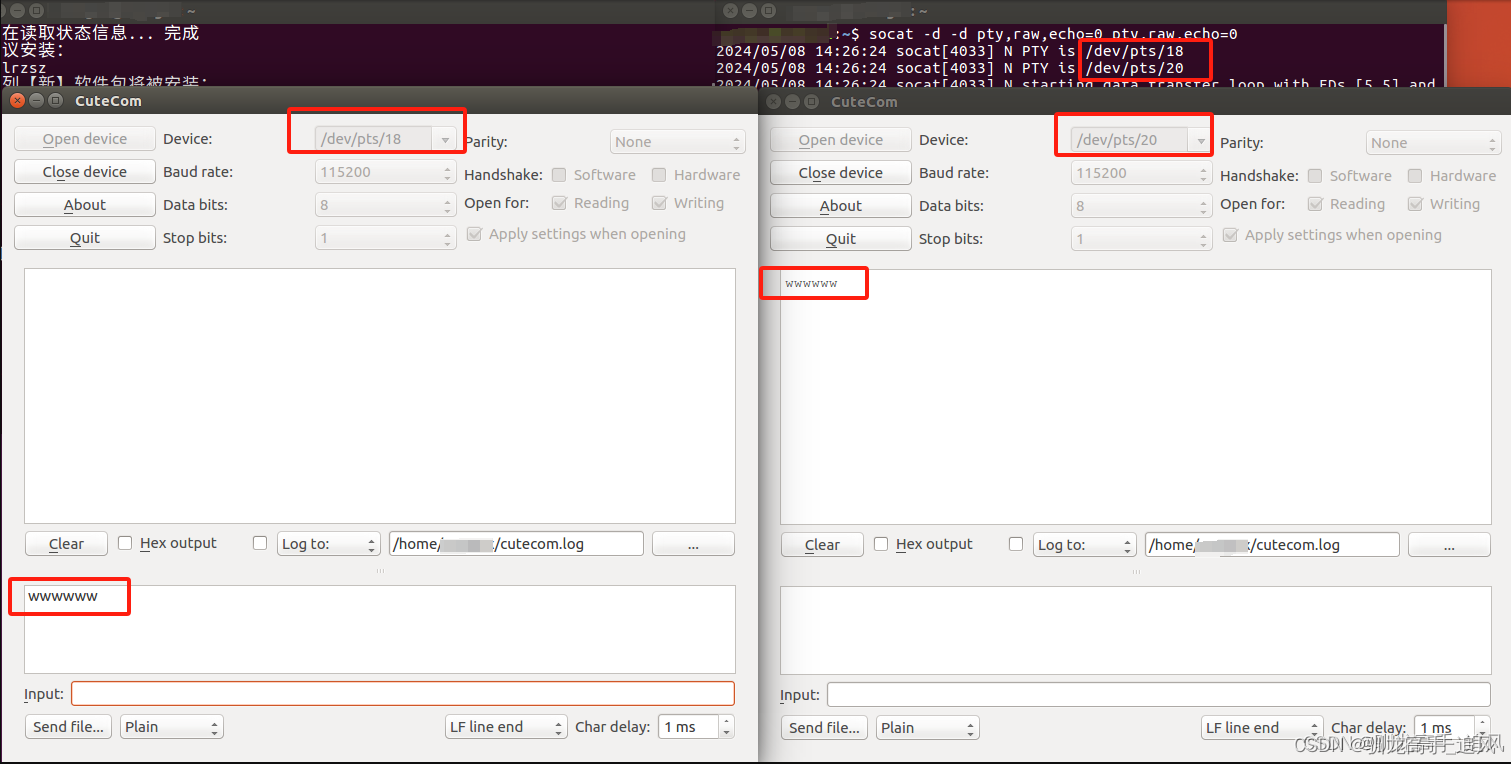Maximize the right CuteCom window
The width and height of the screenshot is (1511, 764).
tap(812, 101)
